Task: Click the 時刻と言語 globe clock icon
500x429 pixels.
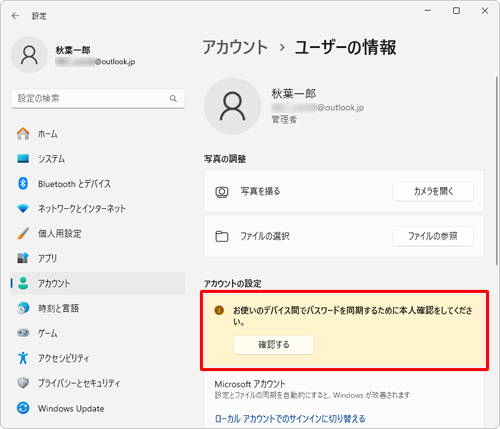Action: 23,308
